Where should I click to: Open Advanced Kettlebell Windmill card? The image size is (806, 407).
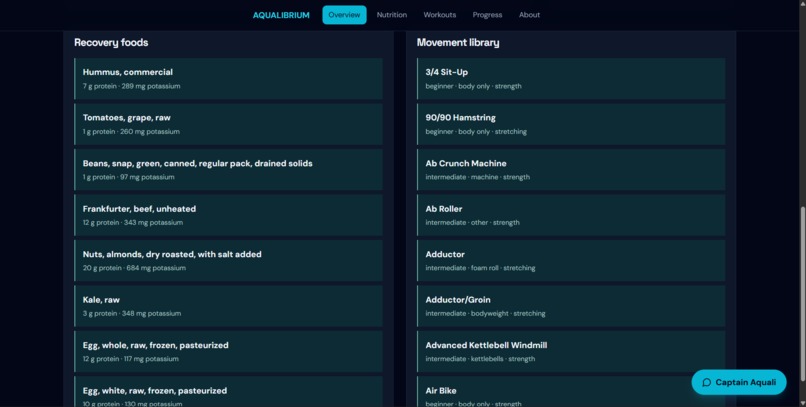571,352
